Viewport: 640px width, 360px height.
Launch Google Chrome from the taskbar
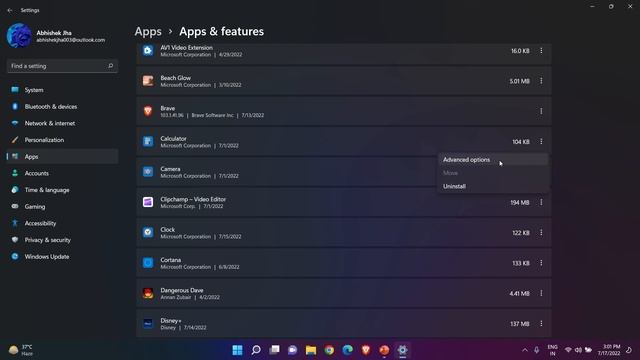point(329,350)
